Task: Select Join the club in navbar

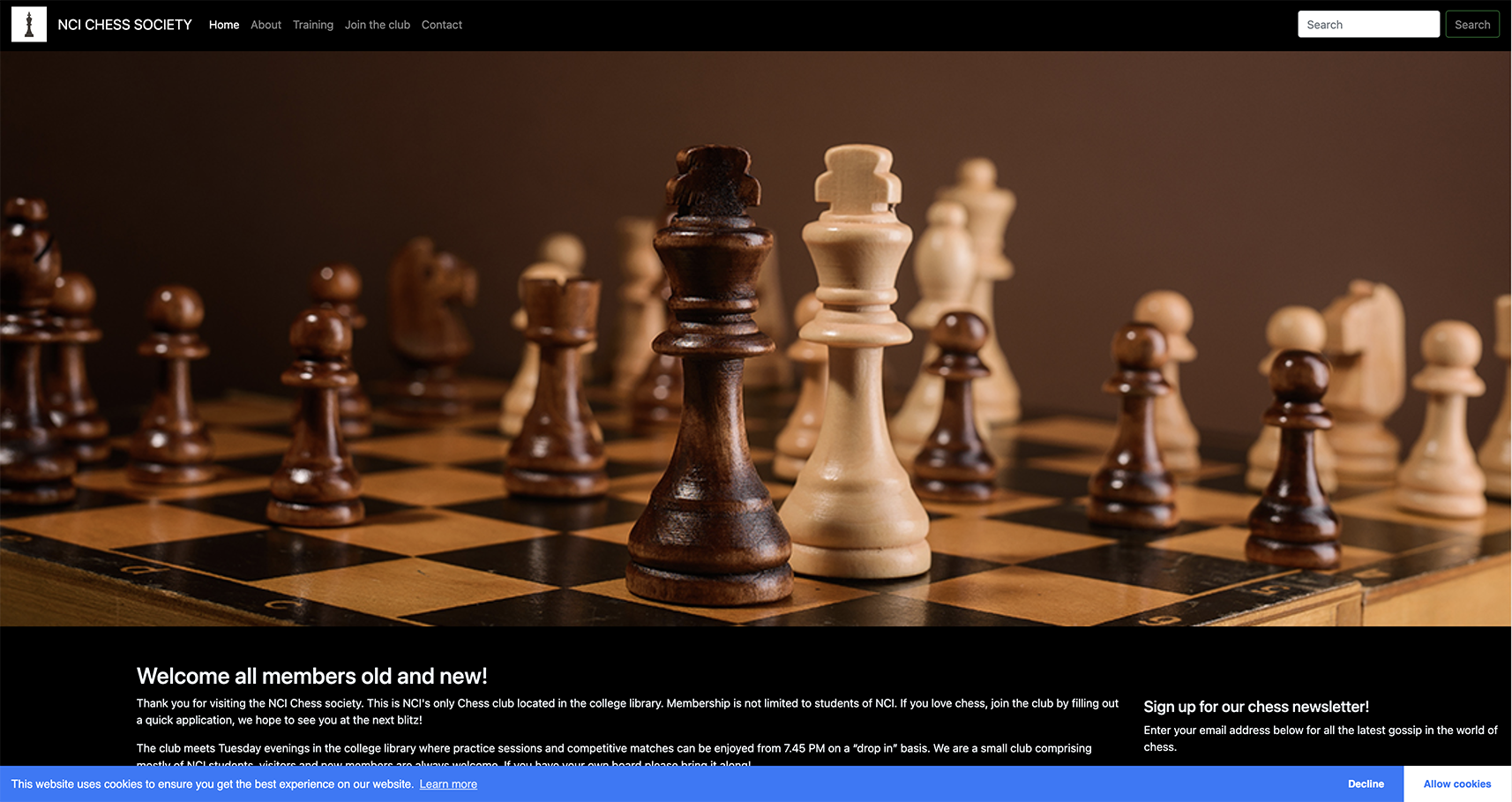Action: point(378,25)
